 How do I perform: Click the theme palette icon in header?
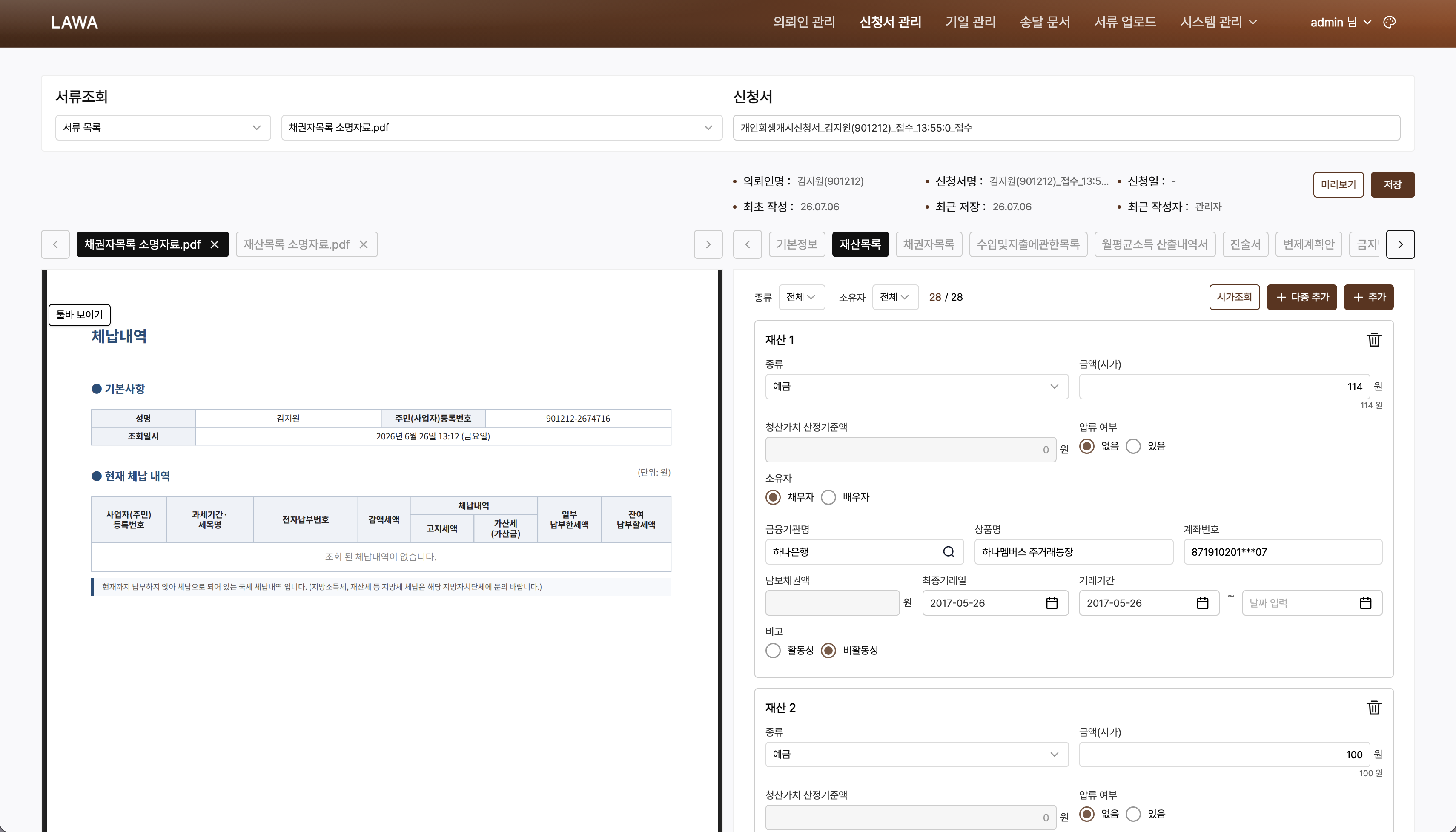1389,22
